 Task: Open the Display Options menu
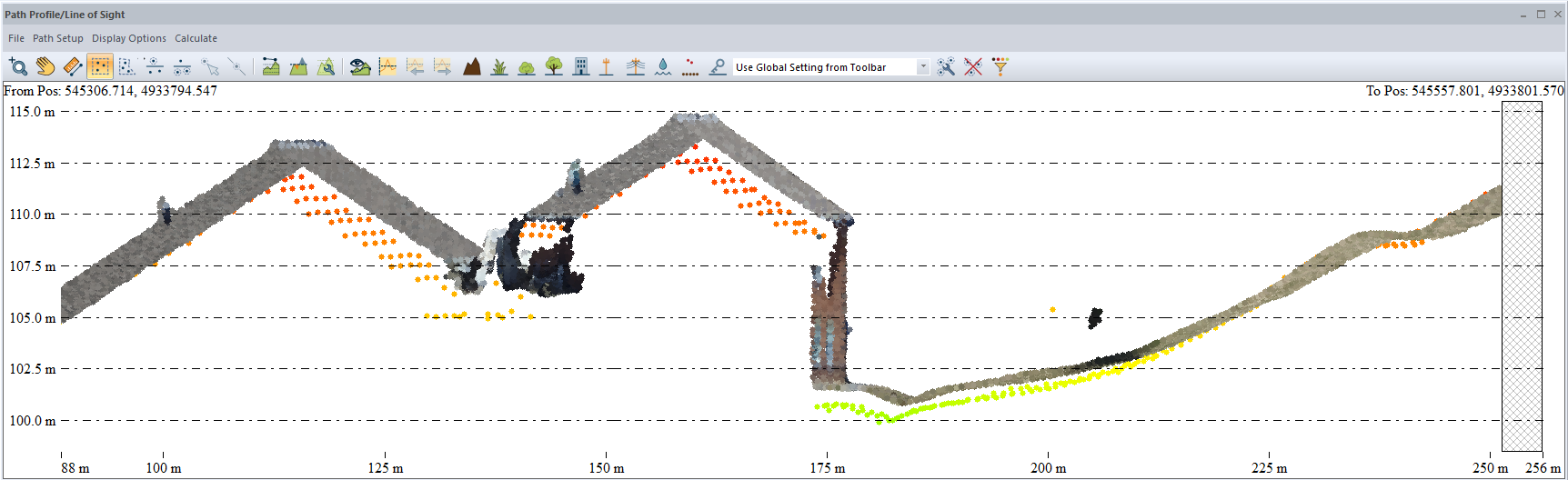pos(128,38)
